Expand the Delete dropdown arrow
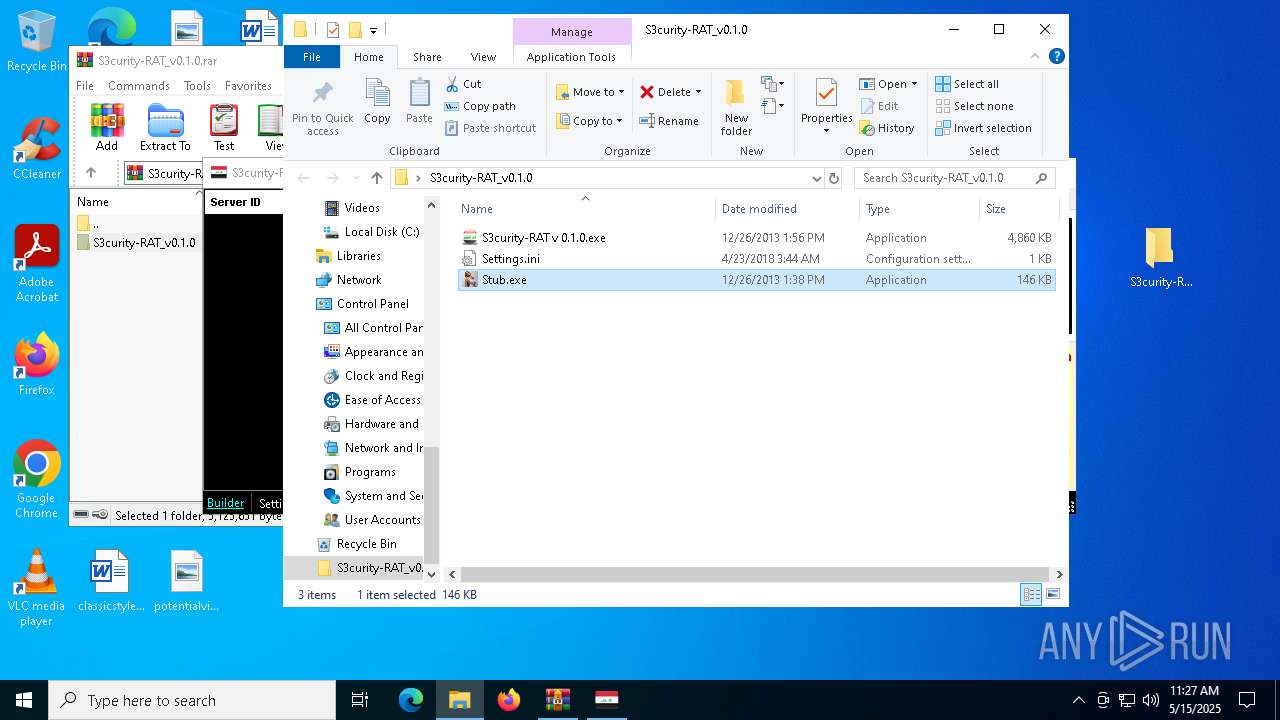 (x=698, y=92)
